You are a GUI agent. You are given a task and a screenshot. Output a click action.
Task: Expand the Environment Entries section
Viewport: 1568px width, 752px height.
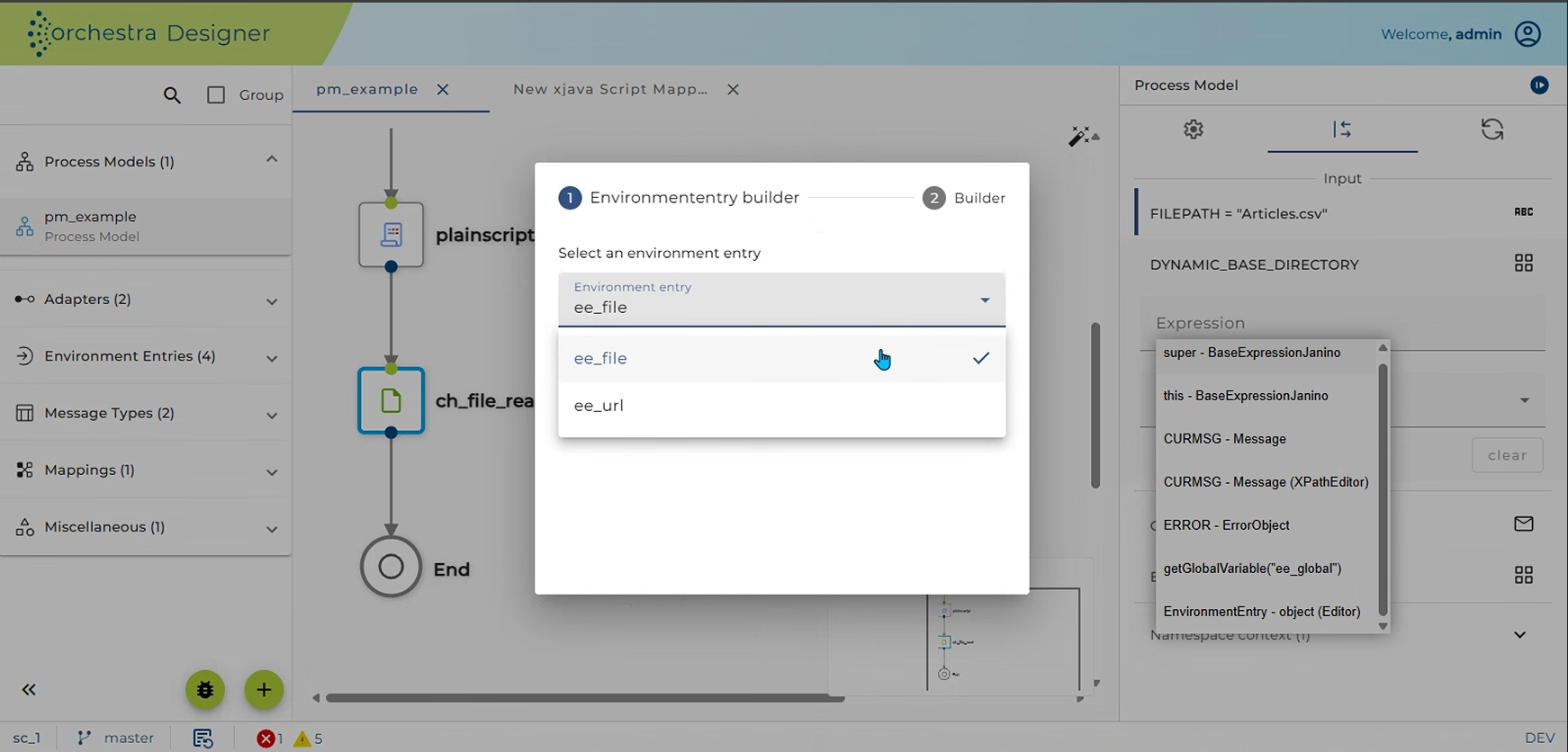(x=272, y=358)
